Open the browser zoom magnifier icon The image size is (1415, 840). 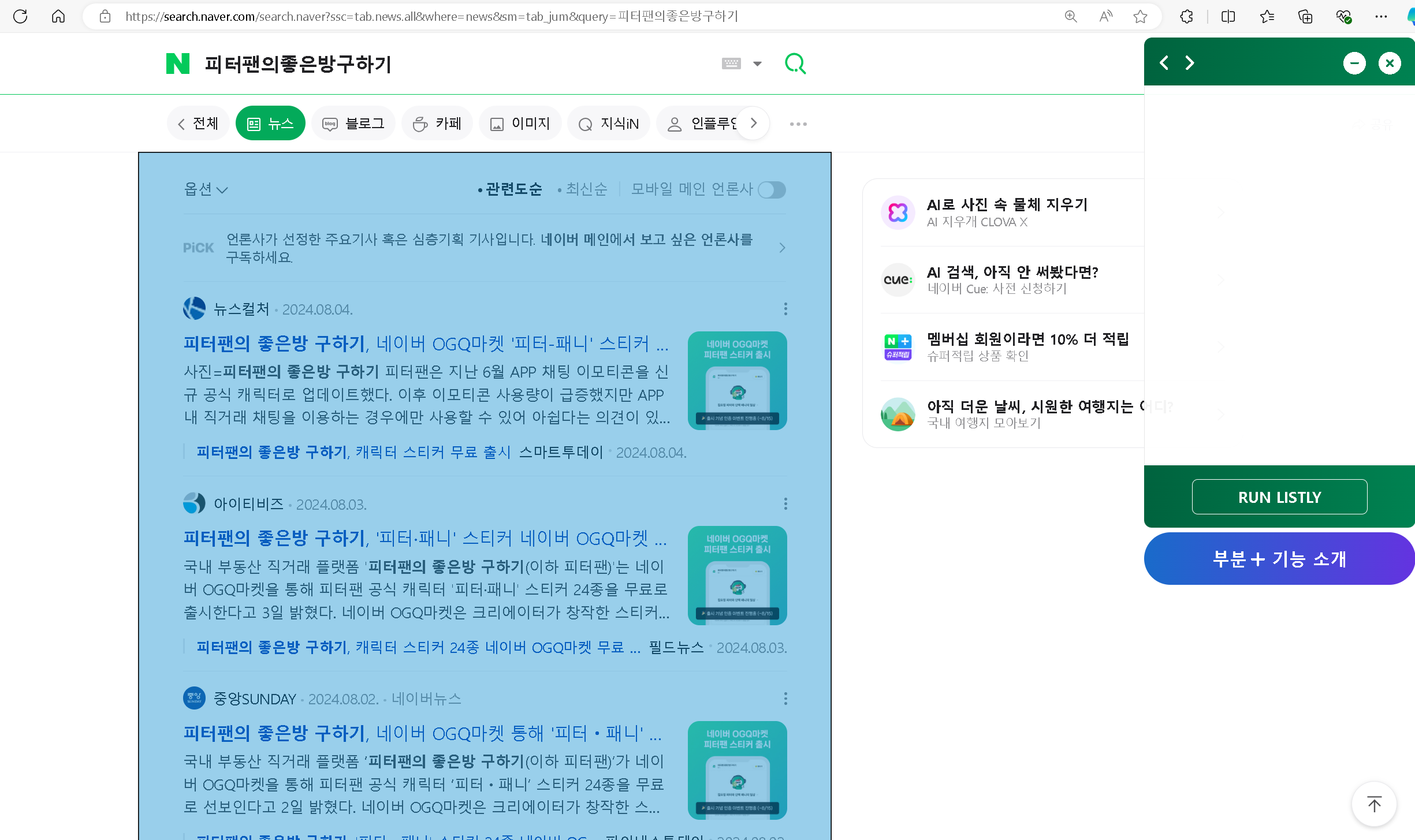tap(1071, 16)
